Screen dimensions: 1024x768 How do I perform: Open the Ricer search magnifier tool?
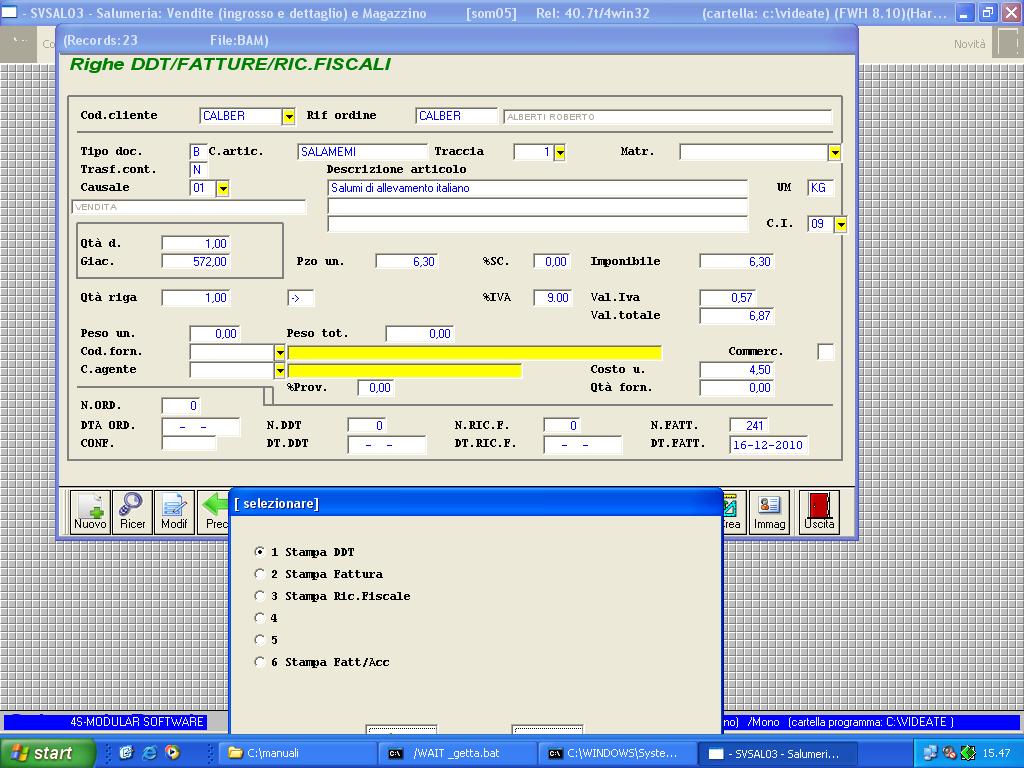point(132,512)
